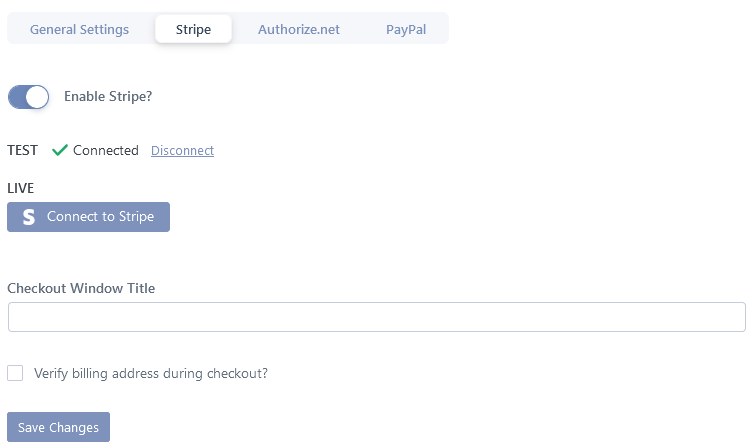Focus the Checkout Window Title input field
Viewport: 755px width, 447px height.
coord(377,317)
